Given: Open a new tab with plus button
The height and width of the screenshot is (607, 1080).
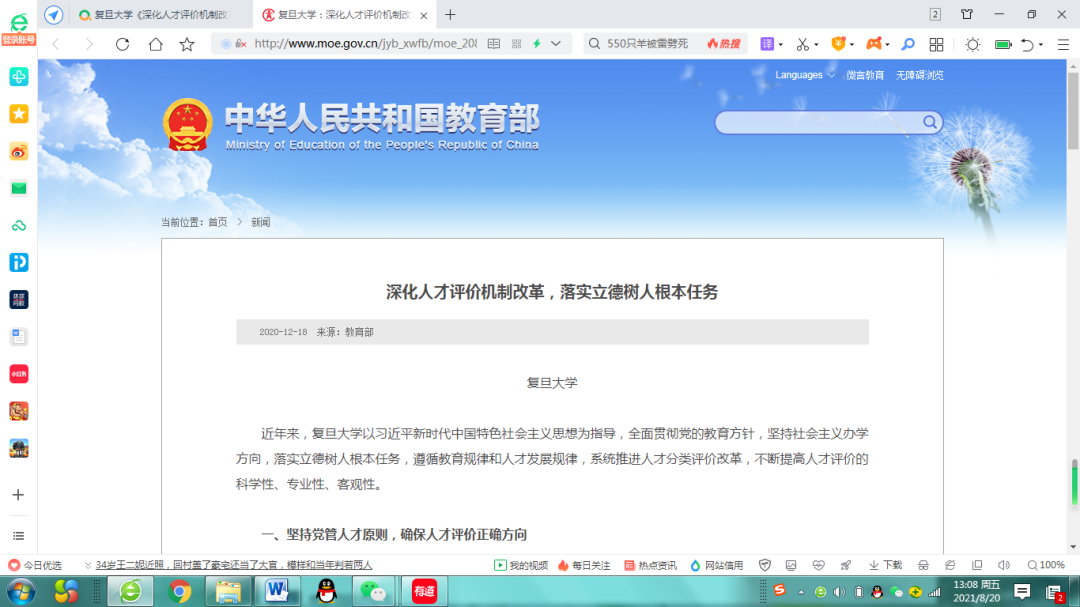Looking at the screenshot, I should 450,15.
